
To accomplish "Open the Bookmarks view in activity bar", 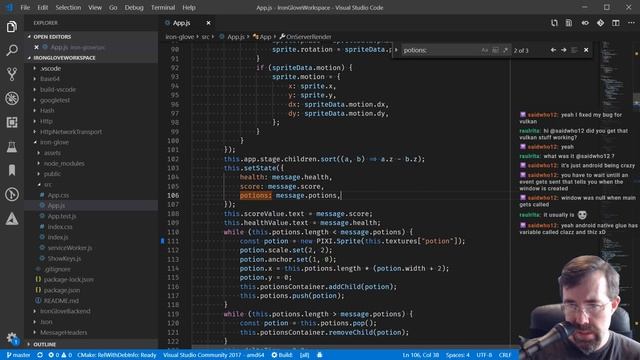I will 12,170.
